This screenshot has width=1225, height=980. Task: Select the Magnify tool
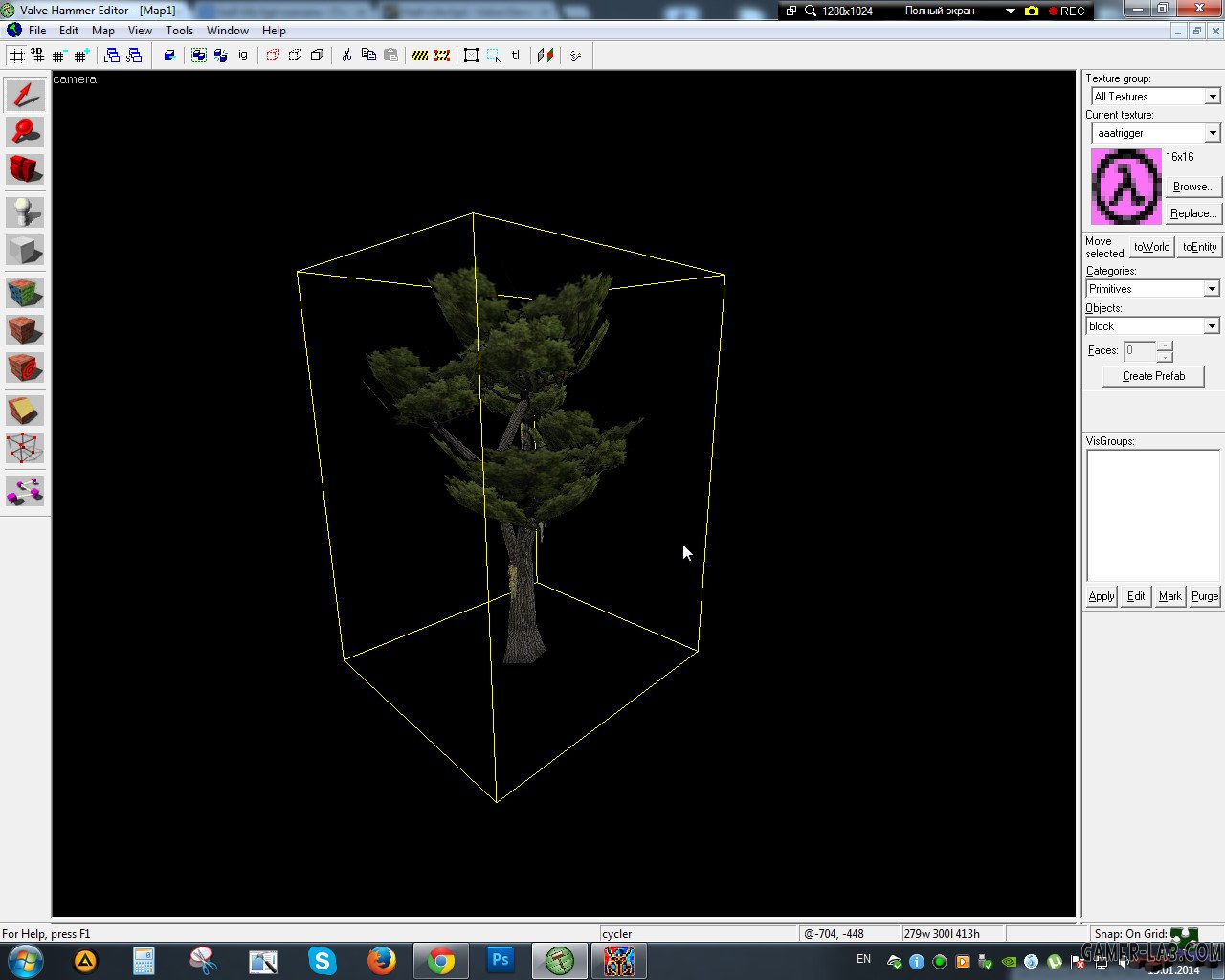coord(25,131)
